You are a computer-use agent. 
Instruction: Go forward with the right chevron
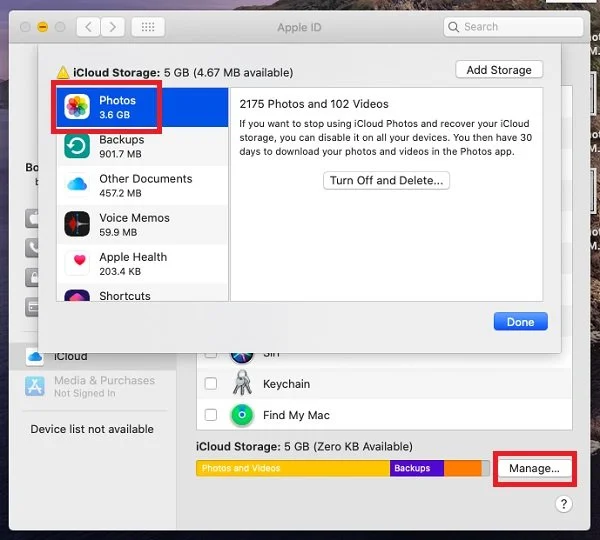click(x=112, y=27)
